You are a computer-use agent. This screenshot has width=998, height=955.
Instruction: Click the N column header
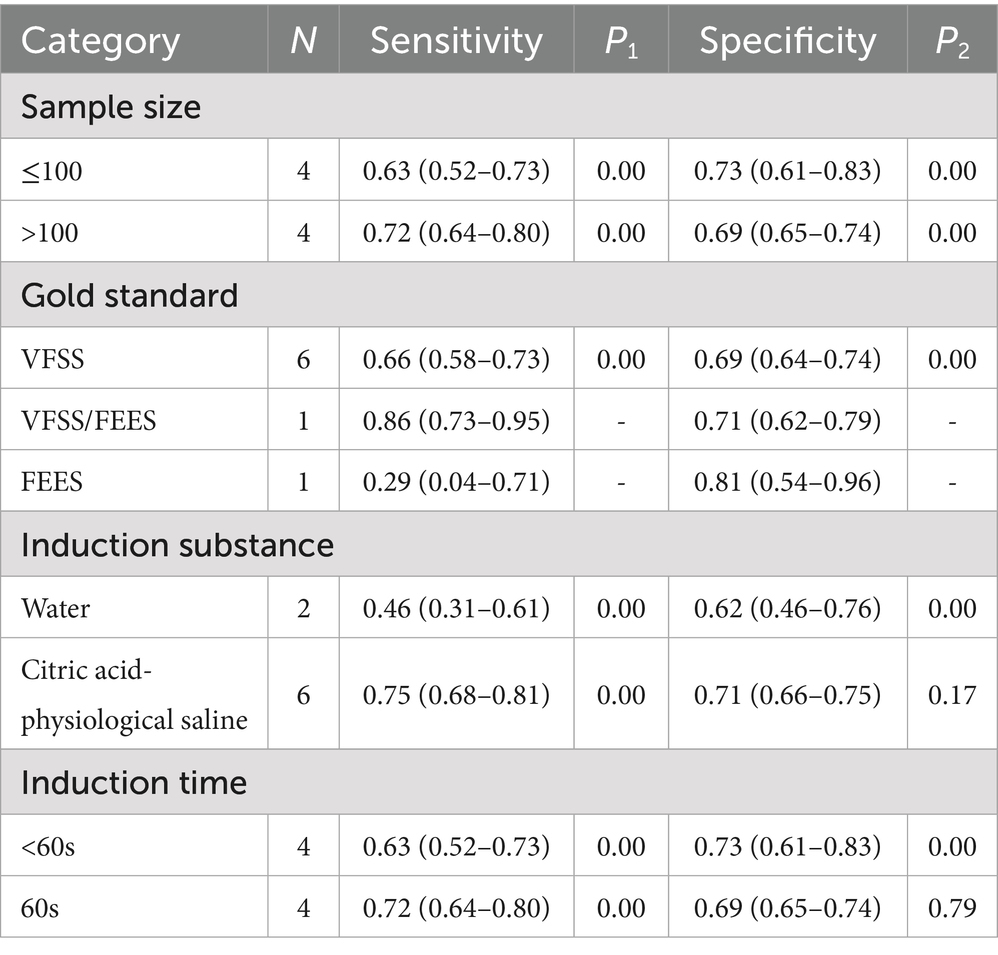coord(304,41)
